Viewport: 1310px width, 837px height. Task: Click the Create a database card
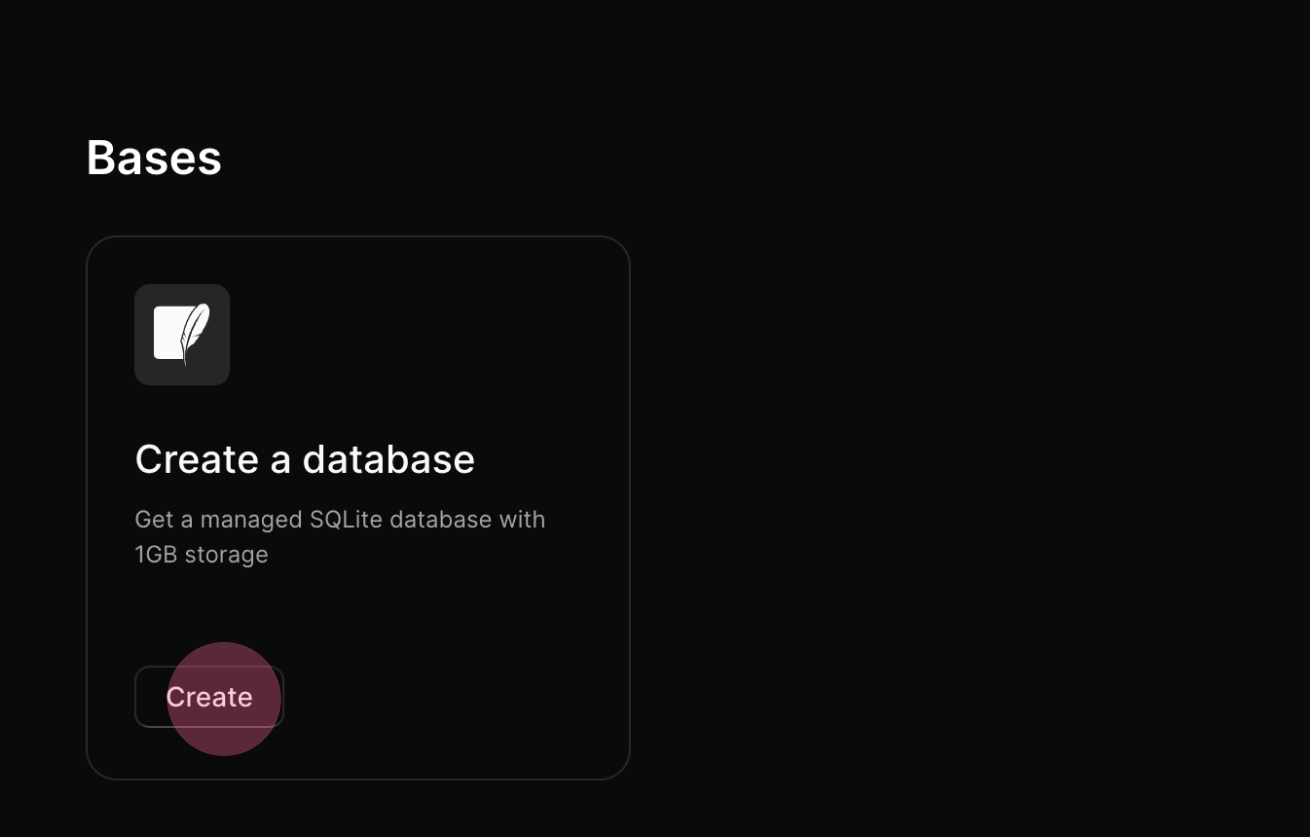[358, 508]
